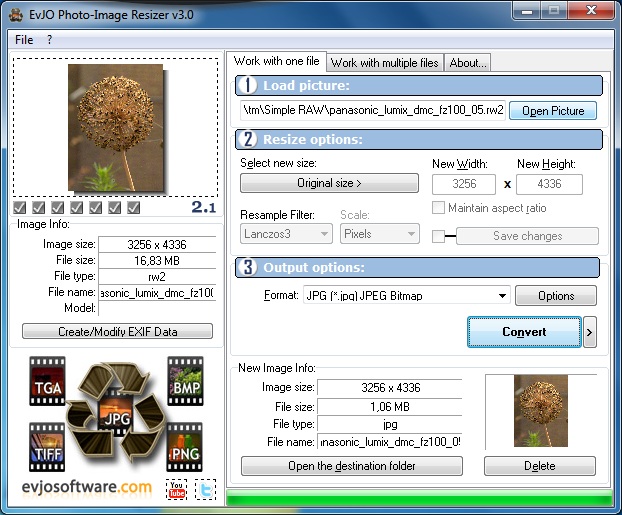This screenshot has width=622, height=515.
Task: Click the empty Model field in Image Info
Action: (x=157, y=308)
